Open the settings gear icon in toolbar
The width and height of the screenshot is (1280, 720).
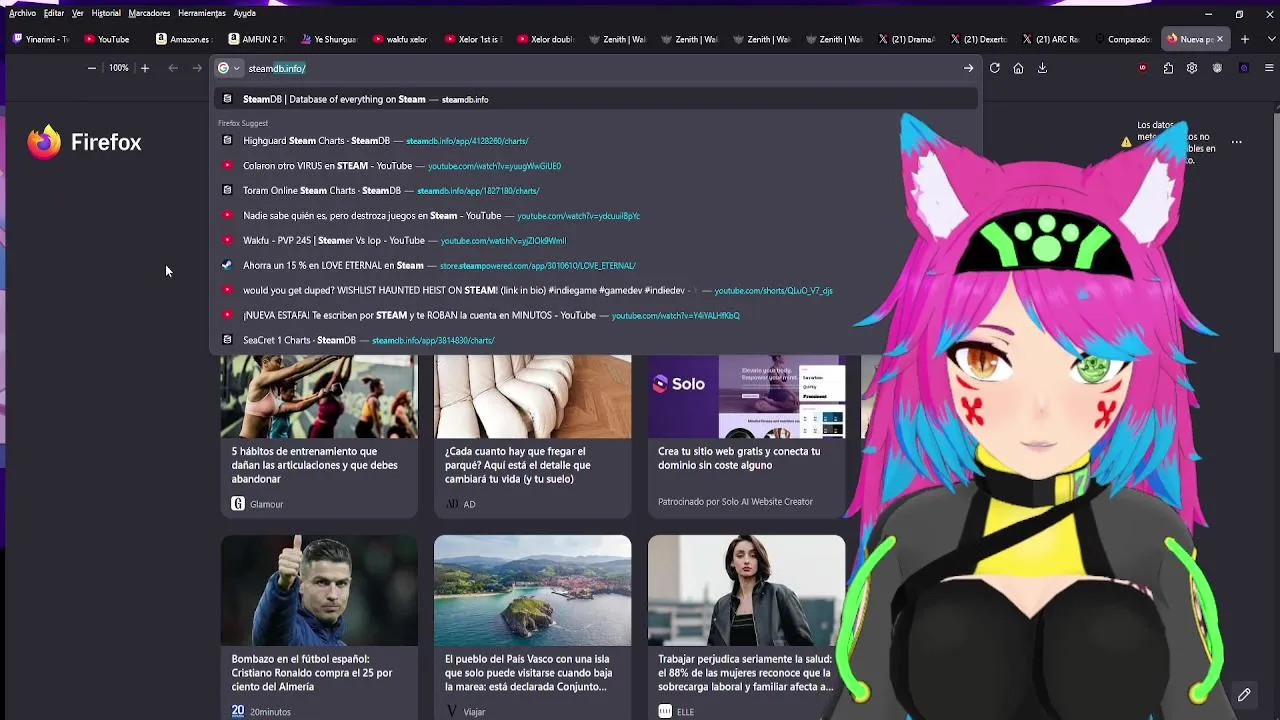pos(1192,68)
